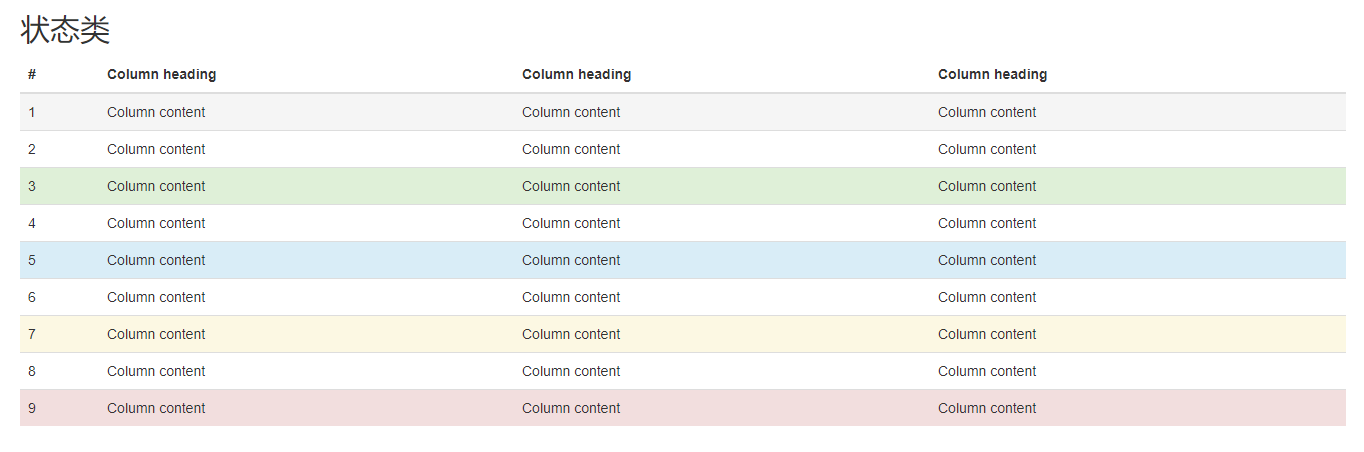This screenshot has height=452, width=1364.
Task: Click row number 8 cell
Action: pos(32,371)
